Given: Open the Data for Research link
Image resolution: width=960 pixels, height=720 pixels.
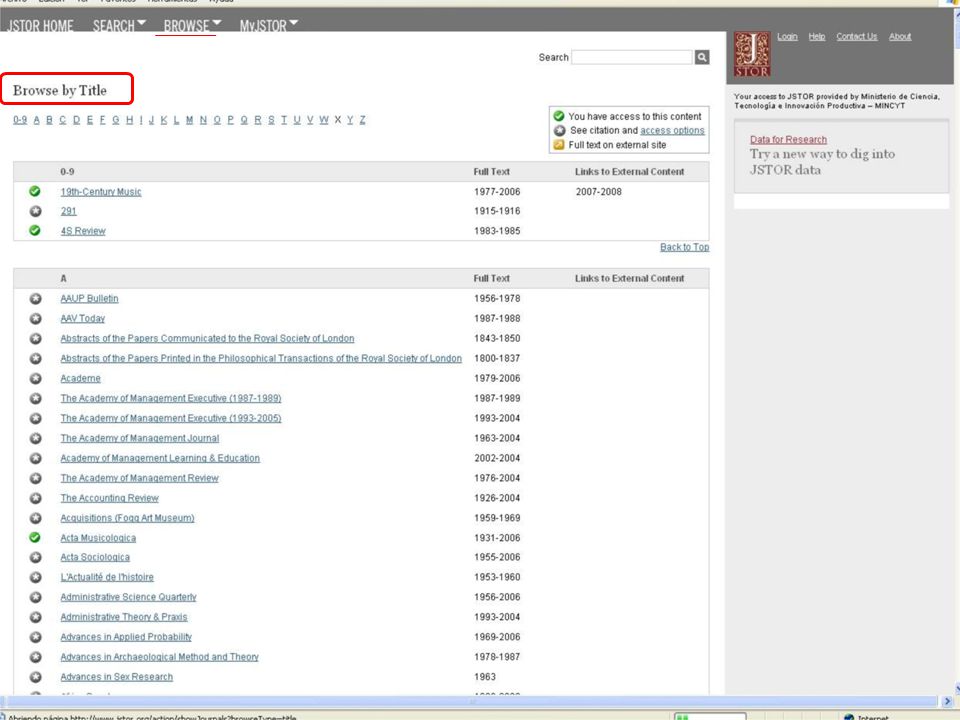Looking at the screenshot, I should pos(788,140).
